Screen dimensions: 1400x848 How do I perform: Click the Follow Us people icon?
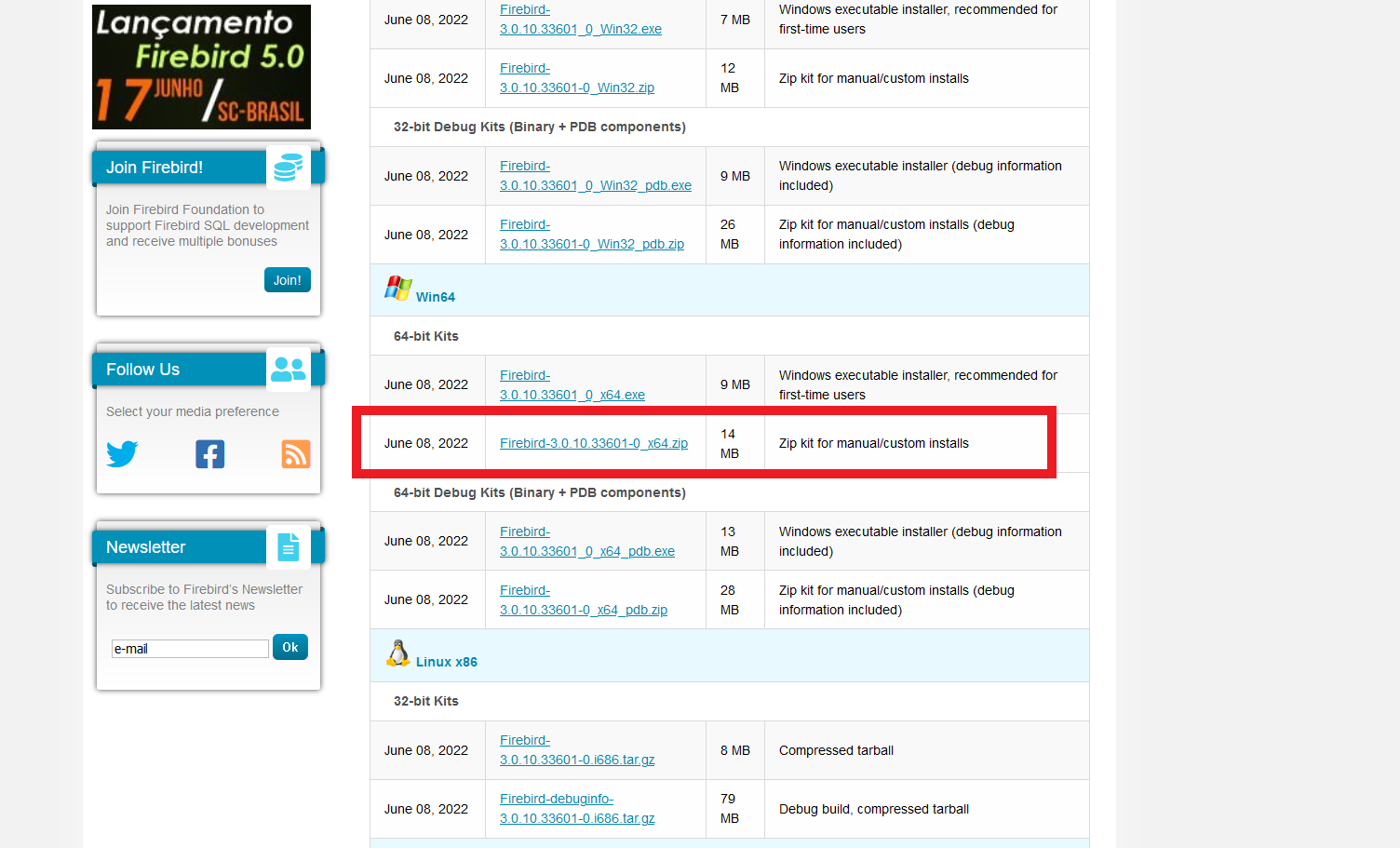click(288, 370)
